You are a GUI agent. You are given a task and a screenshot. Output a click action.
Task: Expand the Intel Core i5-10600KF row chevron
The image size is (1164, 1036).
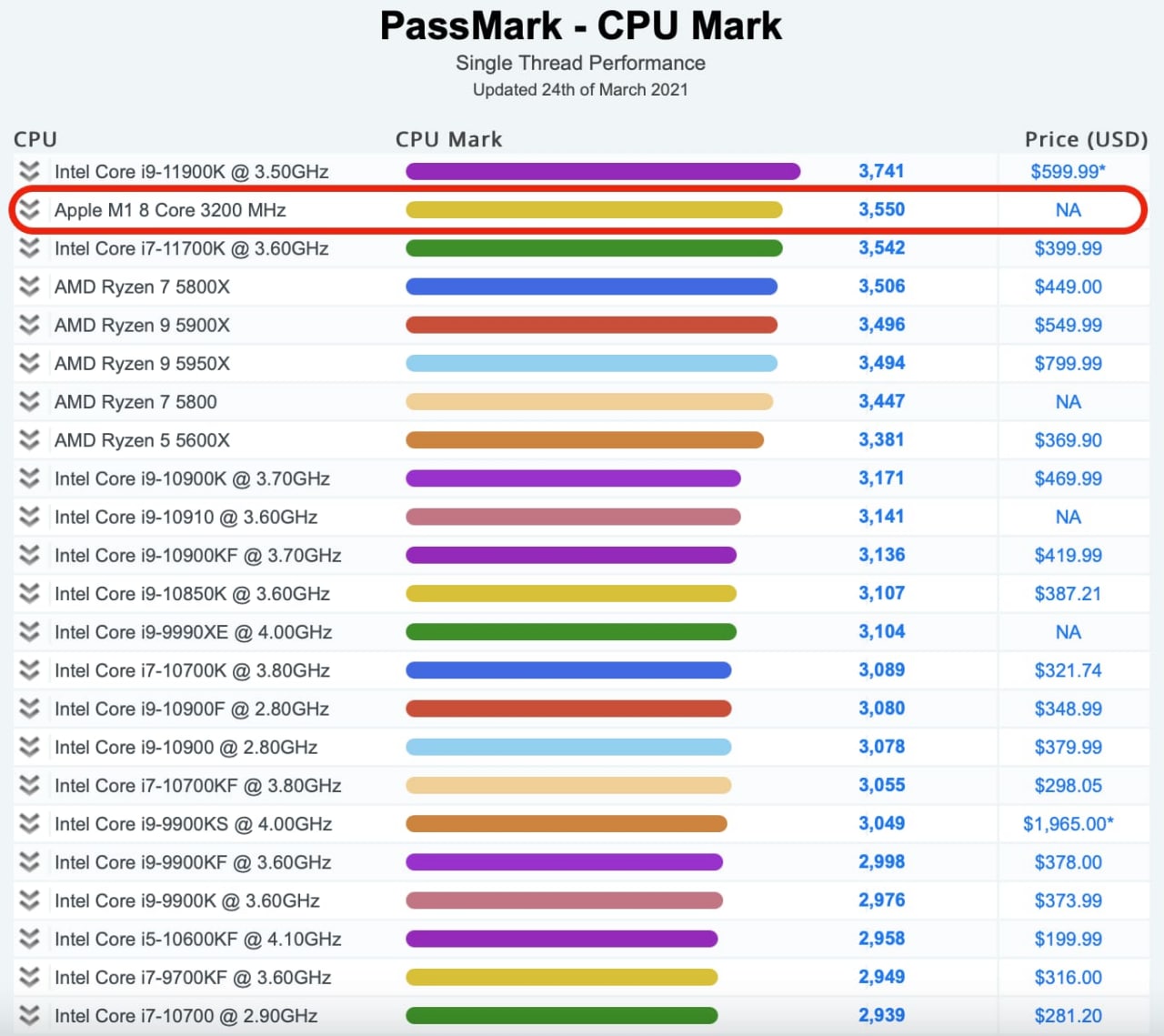pos(30,939)
